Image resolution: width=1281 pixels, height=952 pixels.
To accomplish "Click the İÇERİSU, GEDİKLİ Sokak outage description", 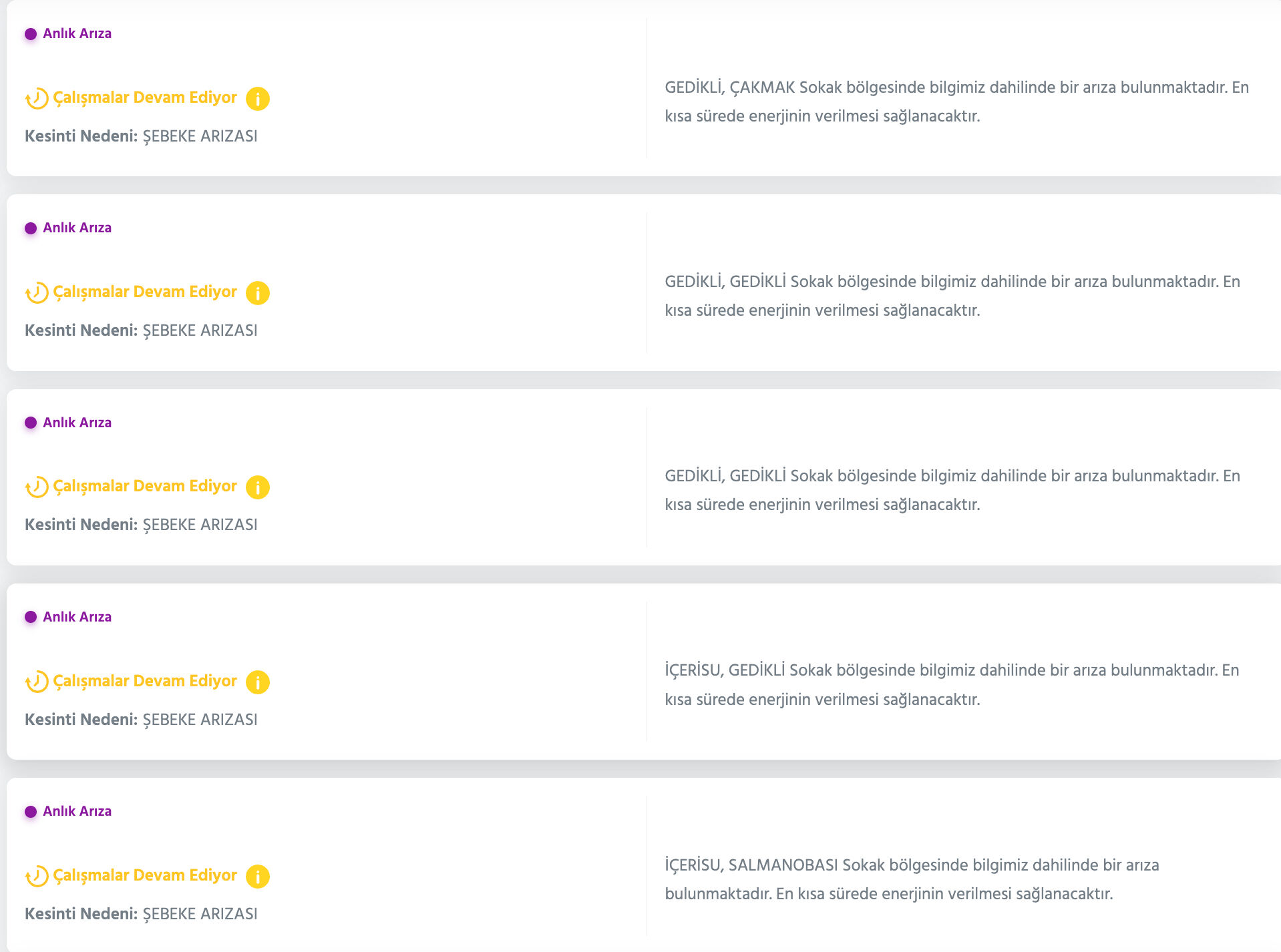I will pyautogui.click(x=952, y=684).
